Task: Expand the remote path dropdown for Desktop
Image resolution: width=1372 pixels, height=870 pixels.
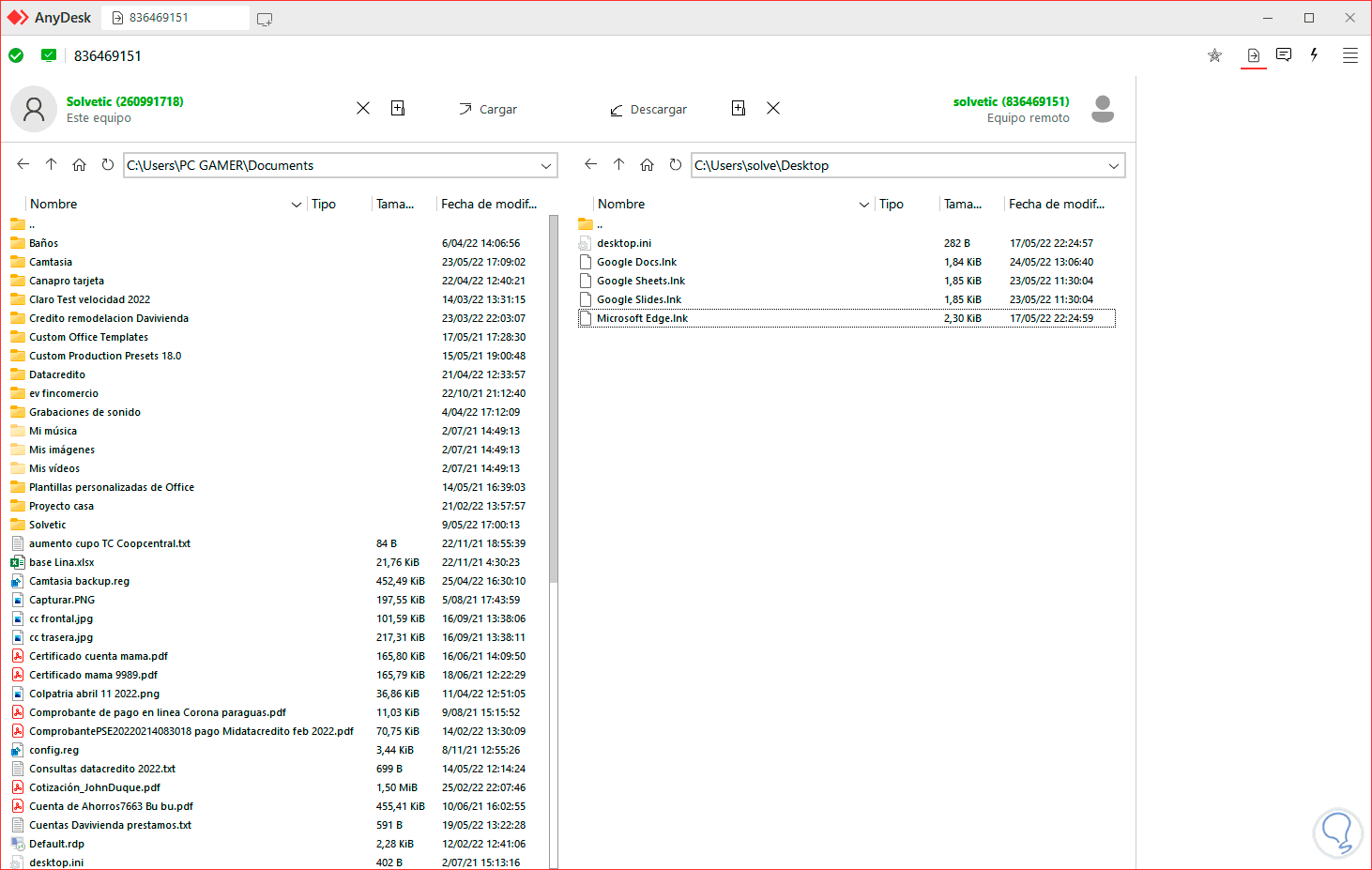Action: point(1114,166)
